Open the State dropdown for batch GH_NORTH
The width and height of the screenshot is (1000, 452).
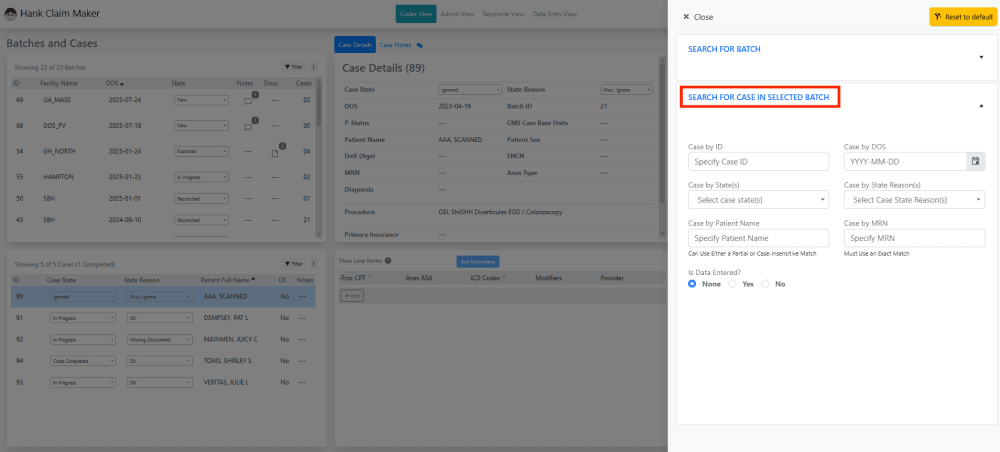pos(201,152)
